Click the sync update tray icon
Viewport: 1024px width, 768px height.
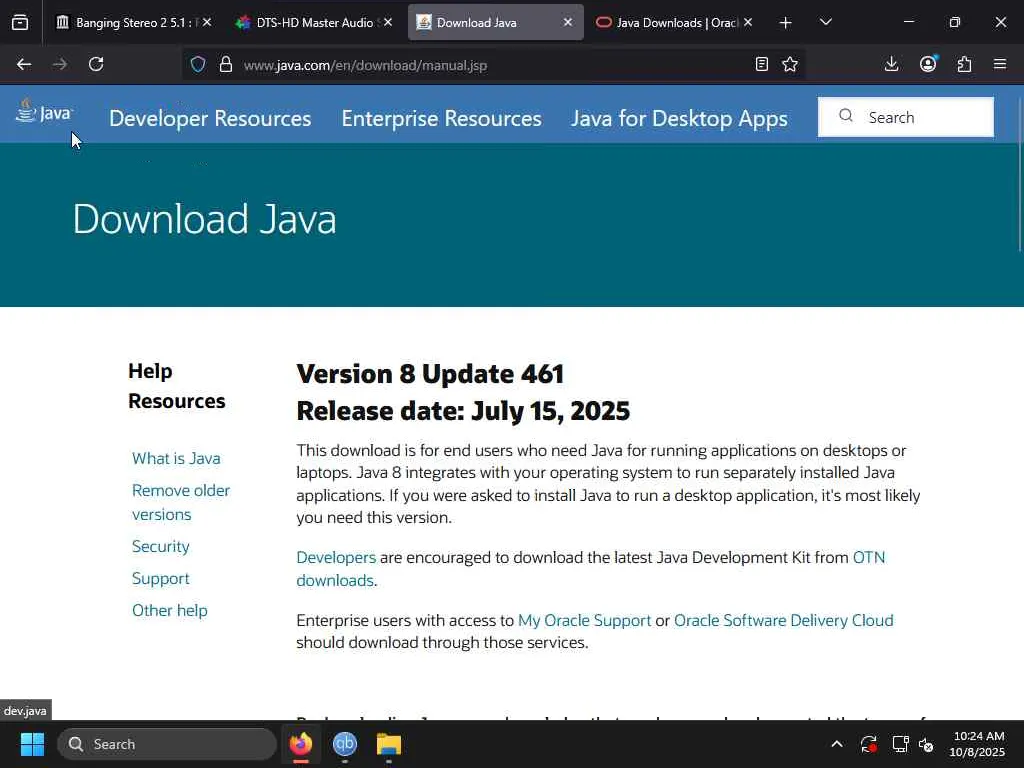tap(869, 744)
